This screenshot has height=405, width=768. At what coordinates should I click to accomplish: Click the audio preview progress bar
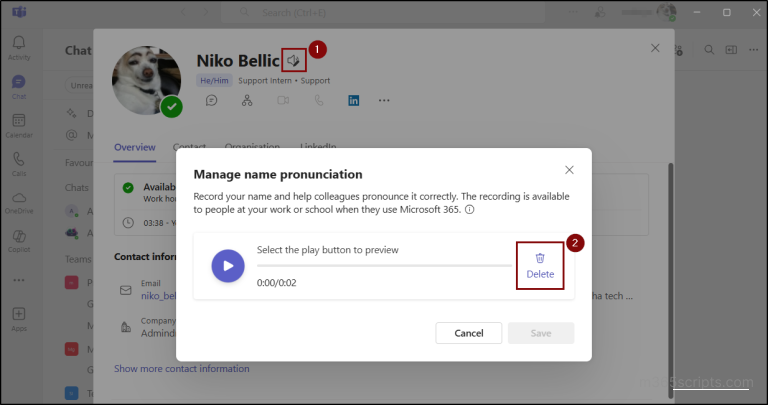pos(384,265)
